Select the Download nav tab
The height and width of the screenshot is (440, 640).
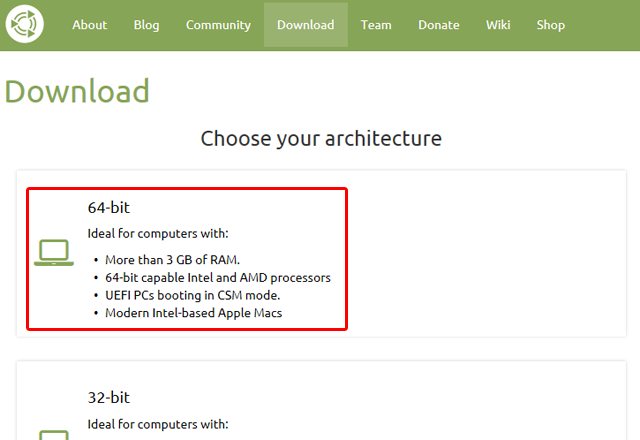[305, 25]
